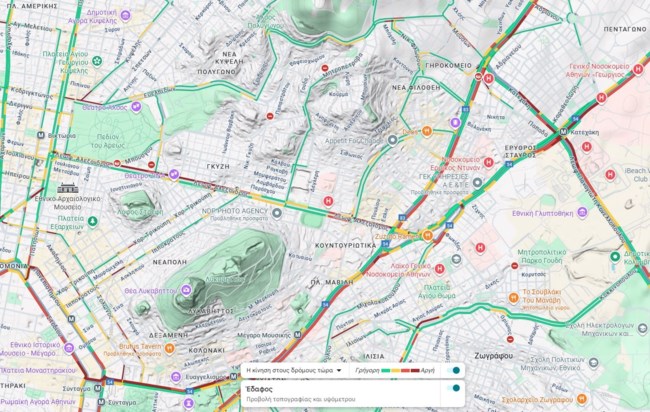Click the Κατεχάκη metro station icon
Screen dimensions: 650x412
(563, 132)
